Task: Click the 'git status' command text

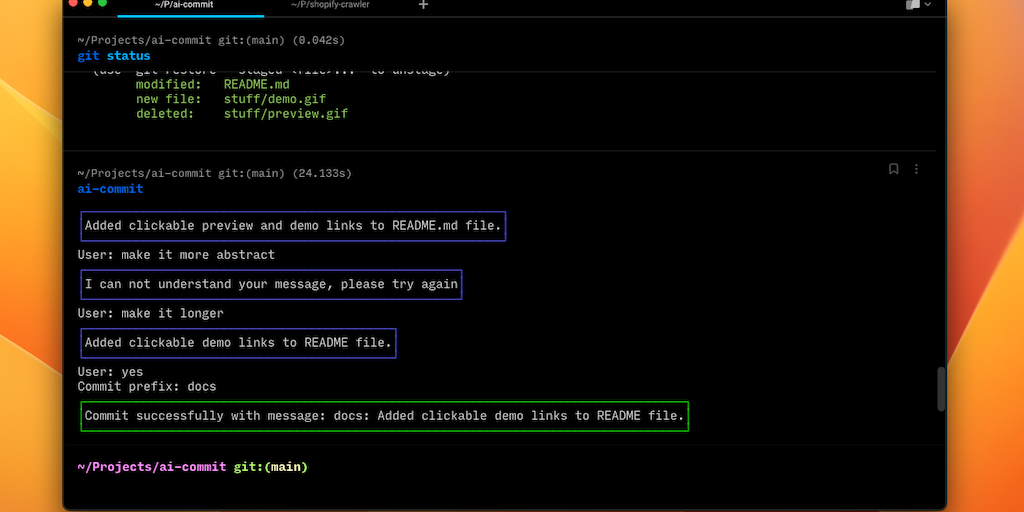Action: 114,56
